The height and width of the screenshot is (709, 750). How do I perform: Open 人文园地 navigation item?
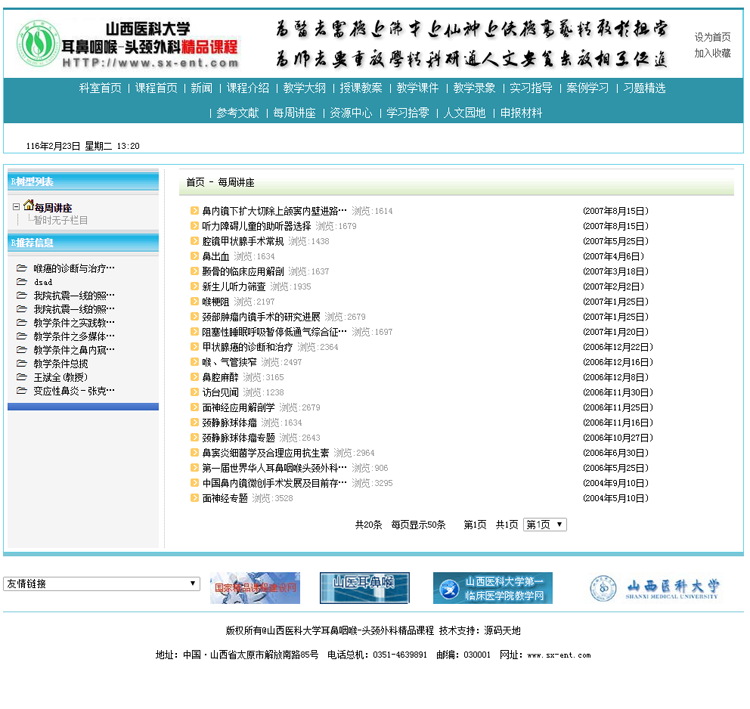(x=464, y=113)
